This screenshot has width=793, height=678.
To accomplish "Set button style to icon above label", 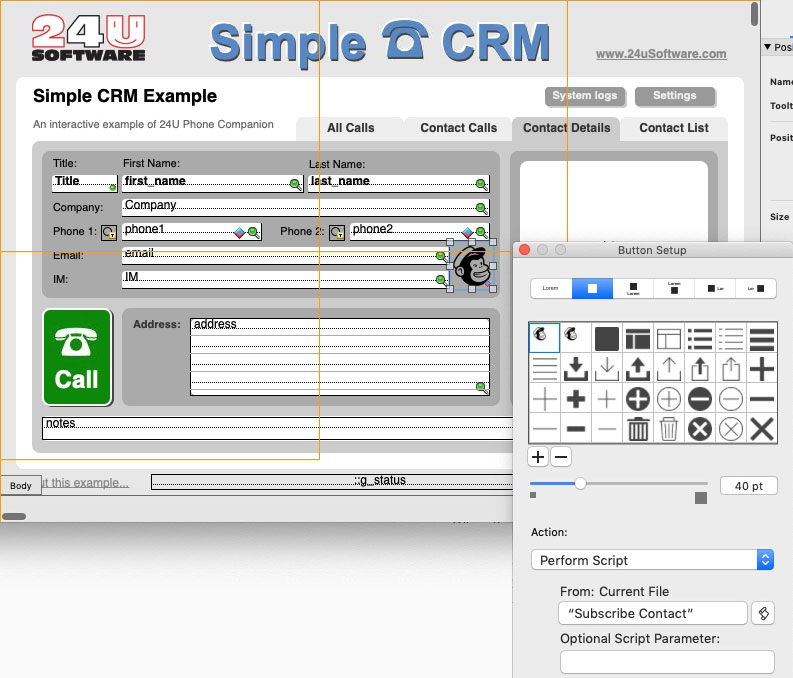I will 633,288.
